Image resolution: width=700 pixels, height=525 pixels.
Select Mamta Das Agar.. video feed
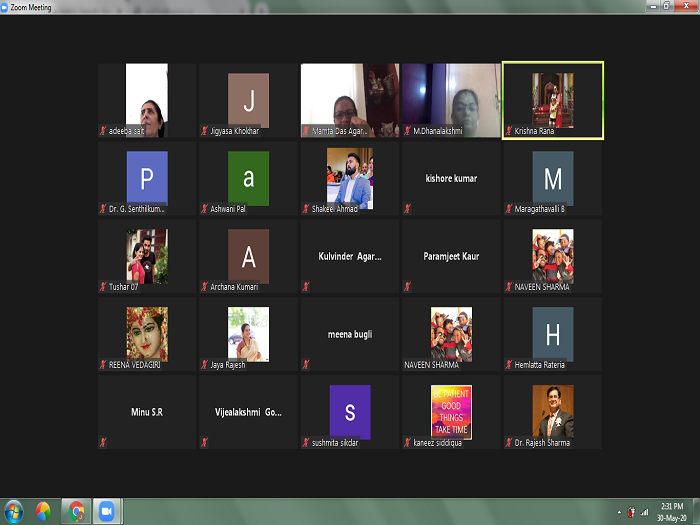click(350, 100)
